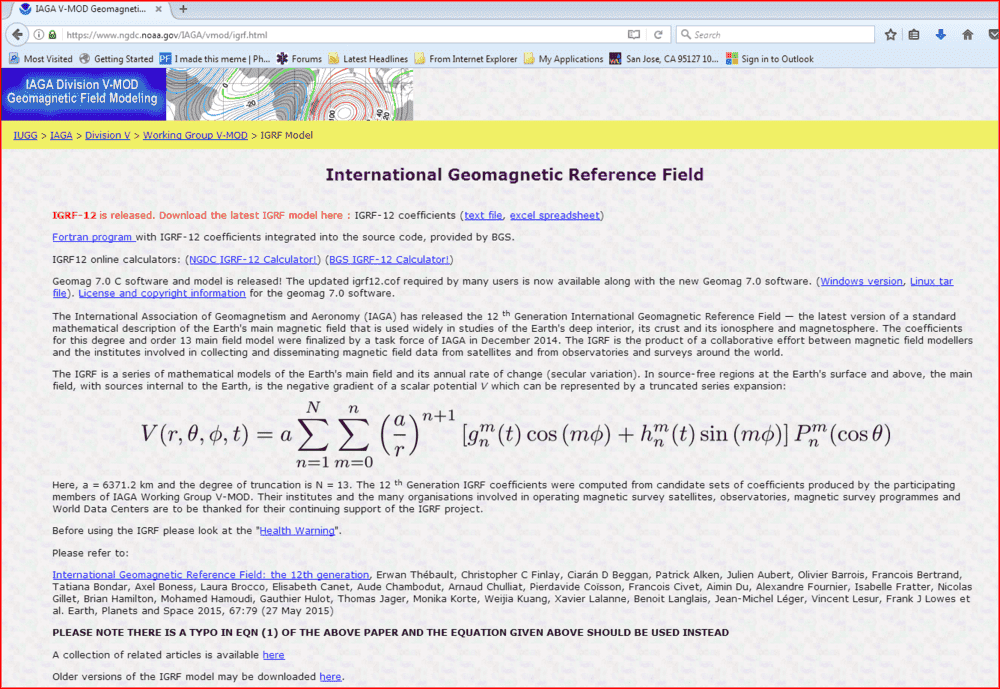Reload the current page

pyautogui.click(x=658, y=34)
